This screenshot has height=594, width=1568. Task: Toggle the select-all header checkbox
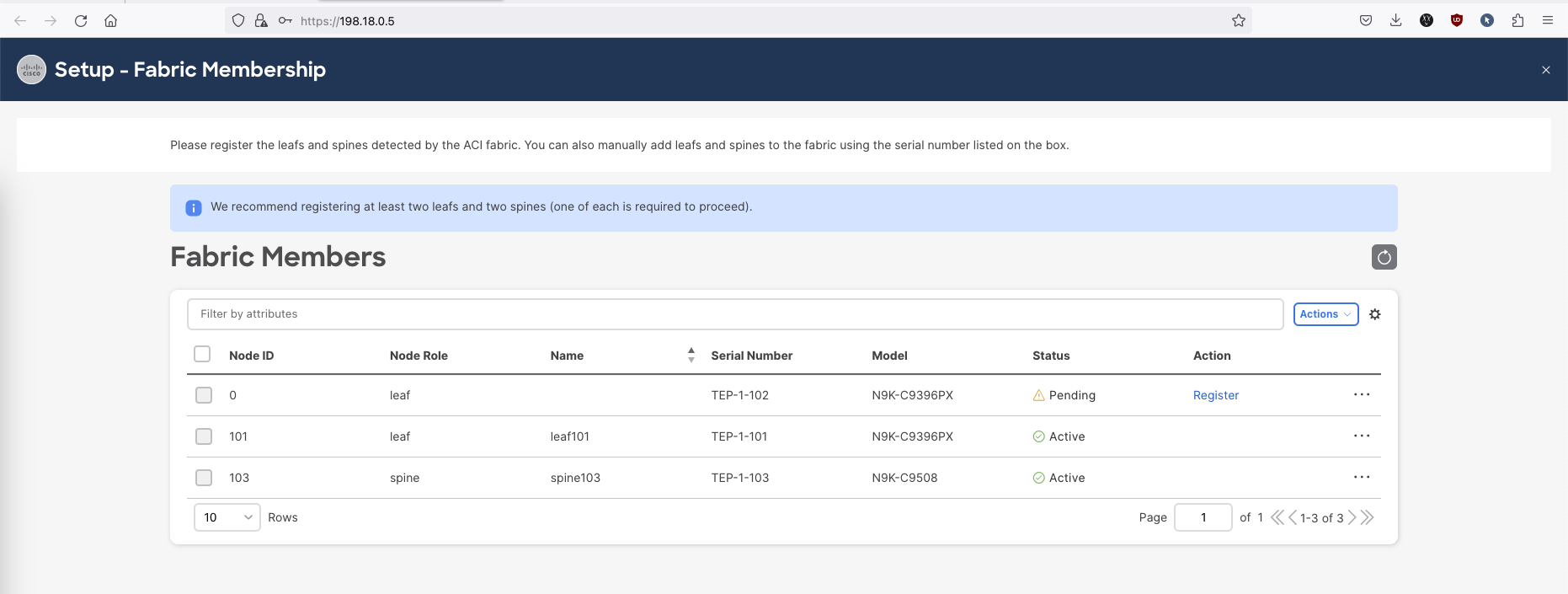[x=202, y=354]
